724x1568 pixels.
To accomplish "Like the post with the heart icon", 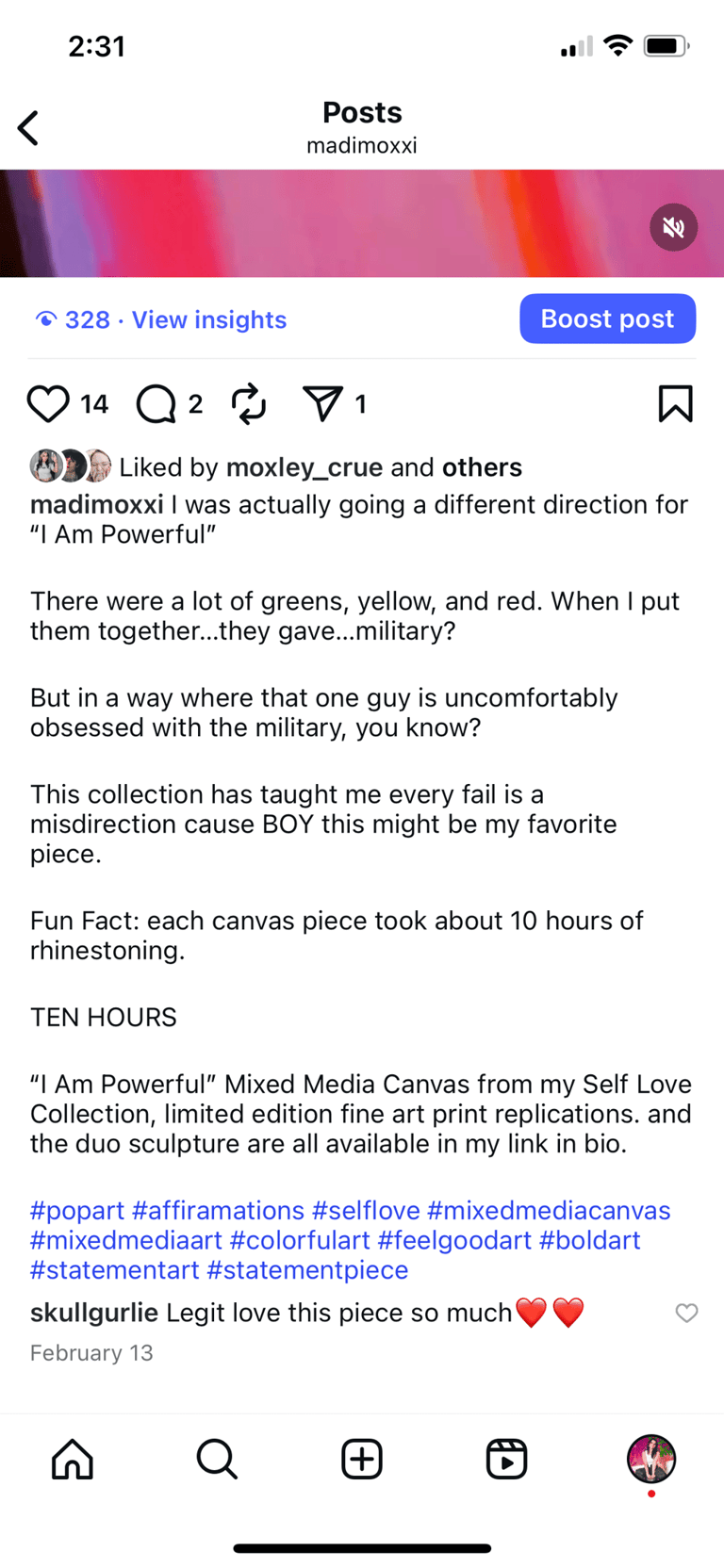I will pos(48,404).
